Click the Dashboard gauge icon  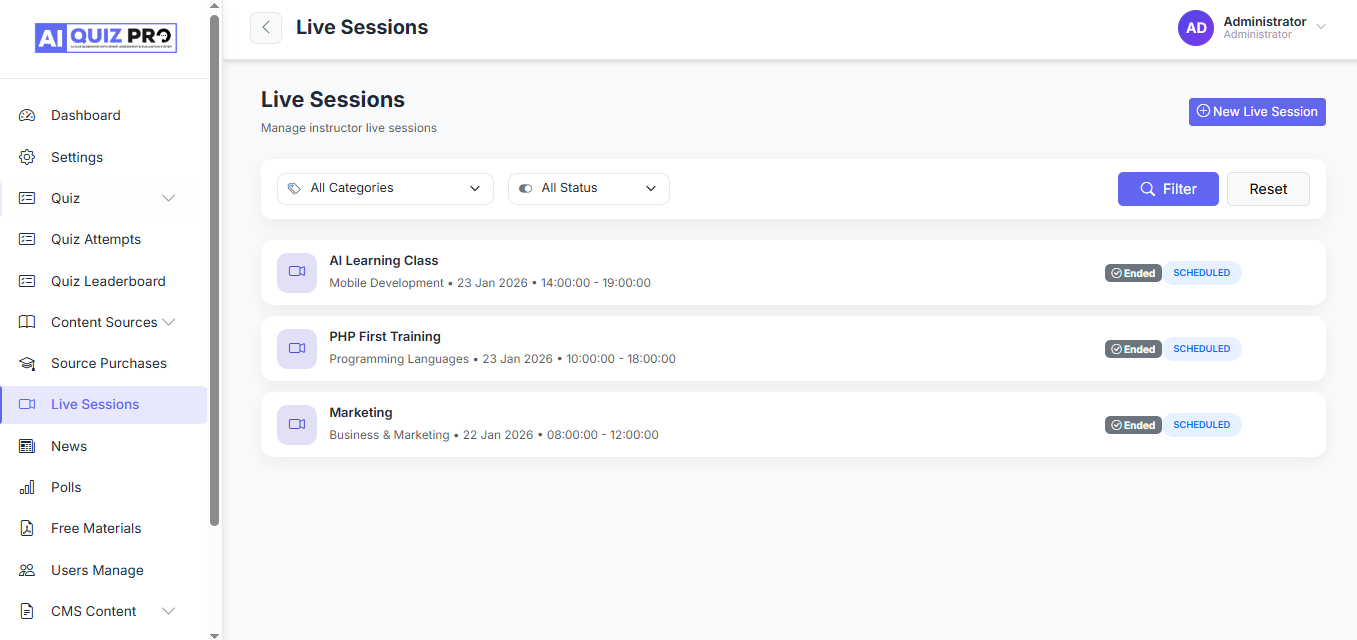tap(27, 116)
